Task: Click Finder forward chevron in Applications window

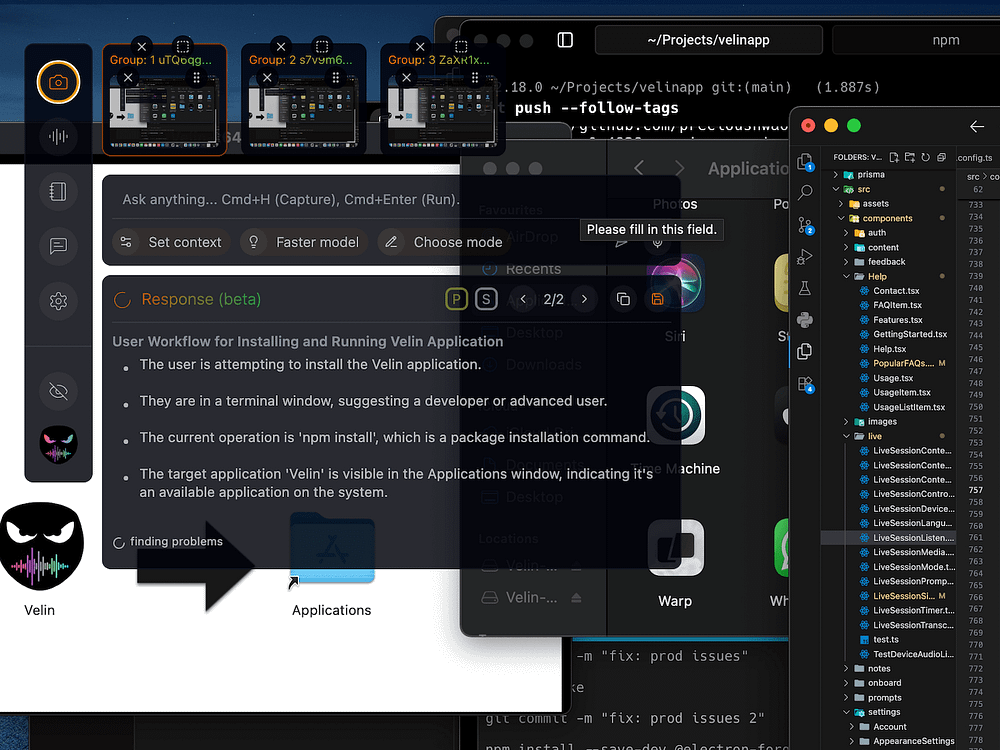Action: pyautogui.click(x=679, y=168)
